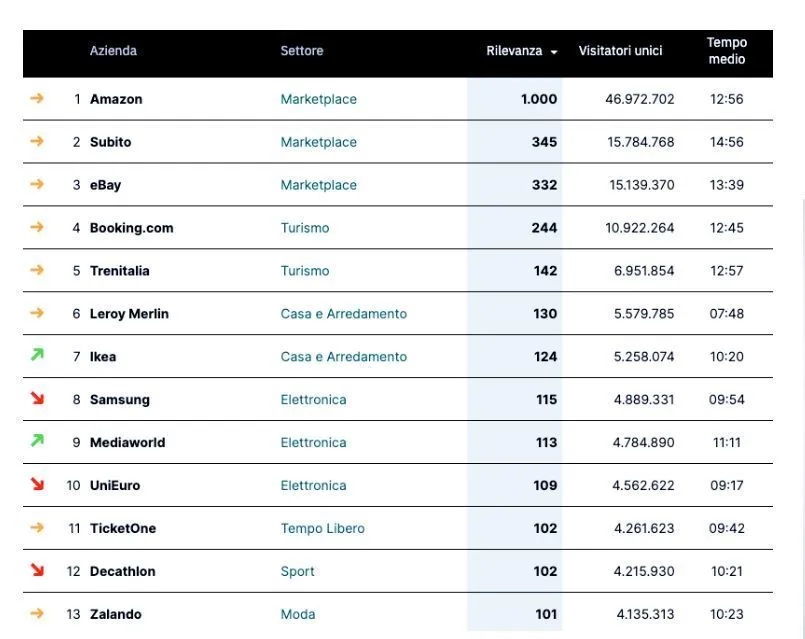Click the green up arrow beside Ikea

[37, 355]
